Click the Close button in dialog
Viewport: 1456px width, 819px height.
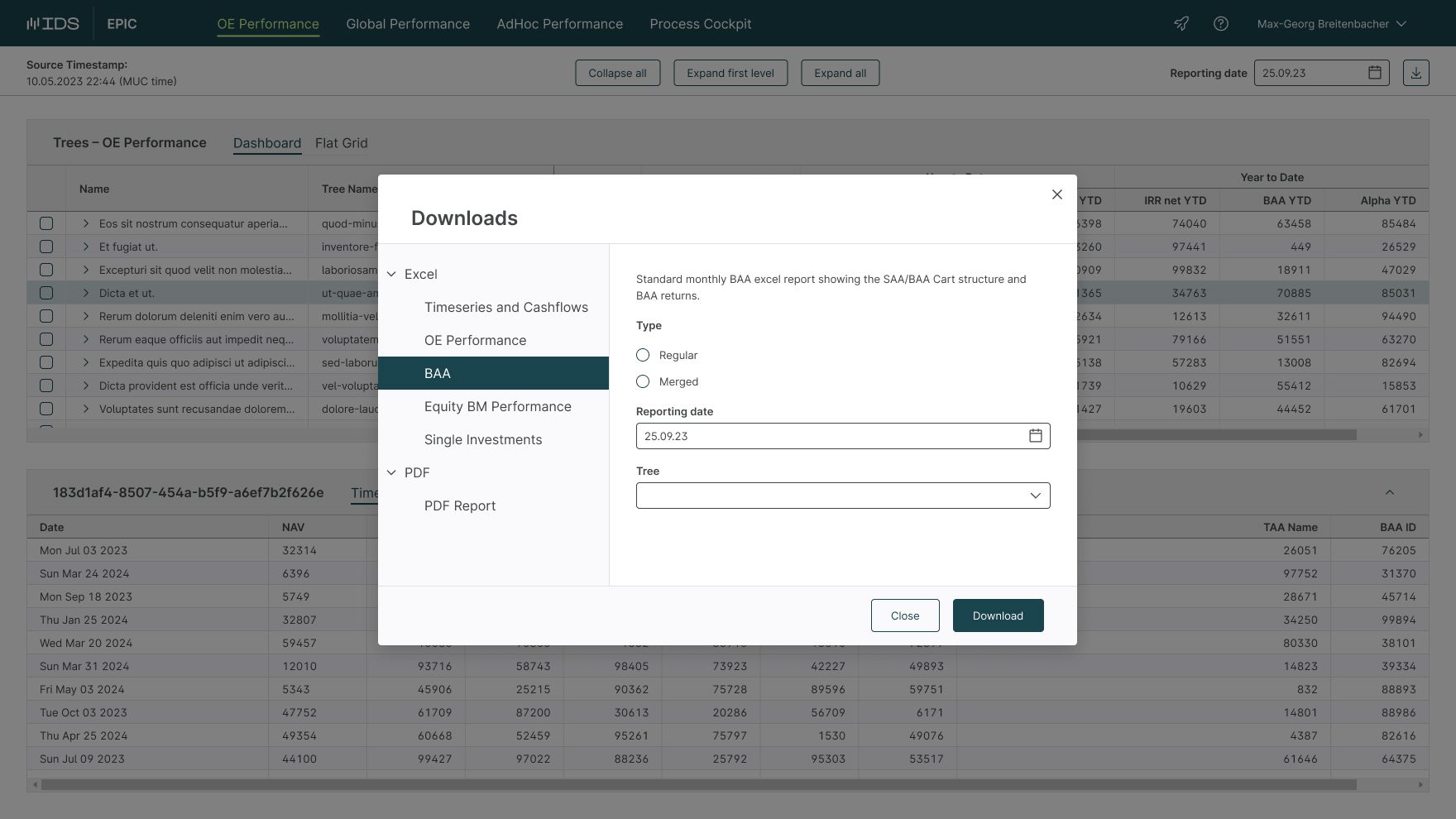click(905, 615)
